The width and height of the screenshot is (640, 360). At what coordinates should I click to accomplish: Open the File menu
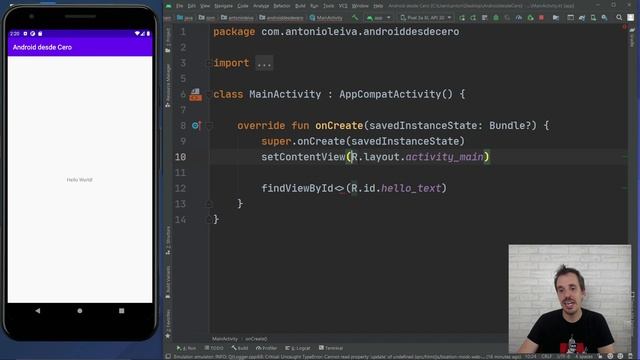pyautogui.click(x=180, y=6)
